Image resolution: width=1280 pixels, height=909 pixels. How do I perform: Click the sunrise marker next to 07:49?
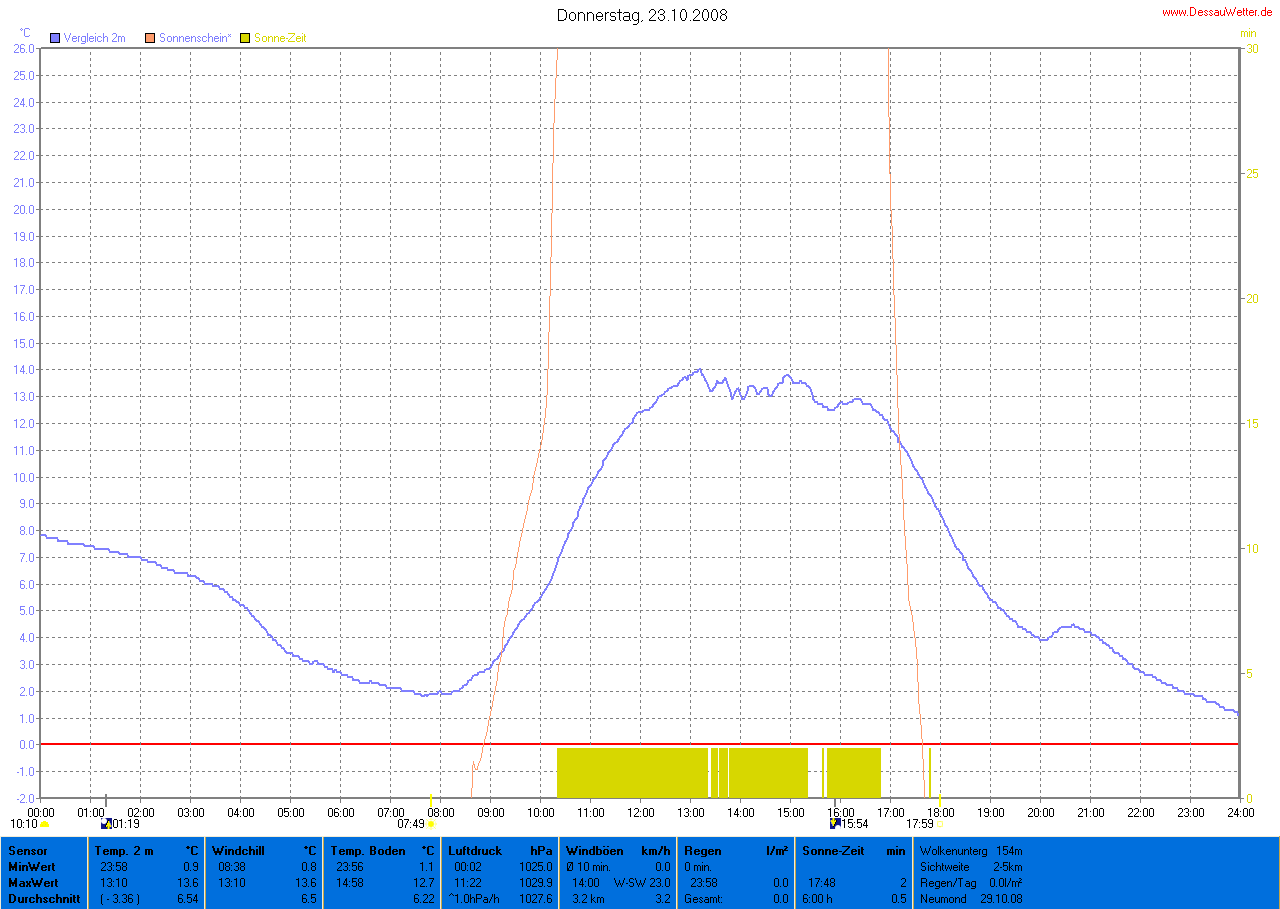click(431, 824)
